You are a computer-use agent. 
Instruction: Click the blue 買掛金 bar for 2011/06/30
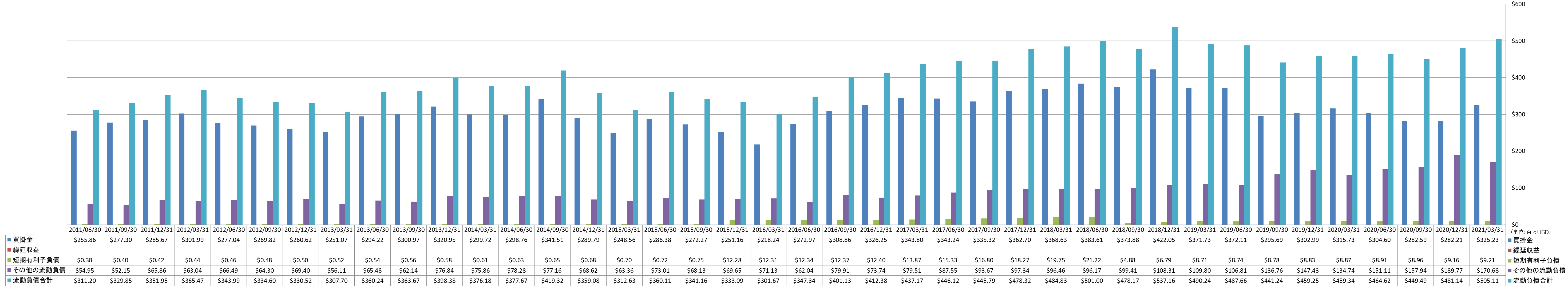(x=74, y=178)
